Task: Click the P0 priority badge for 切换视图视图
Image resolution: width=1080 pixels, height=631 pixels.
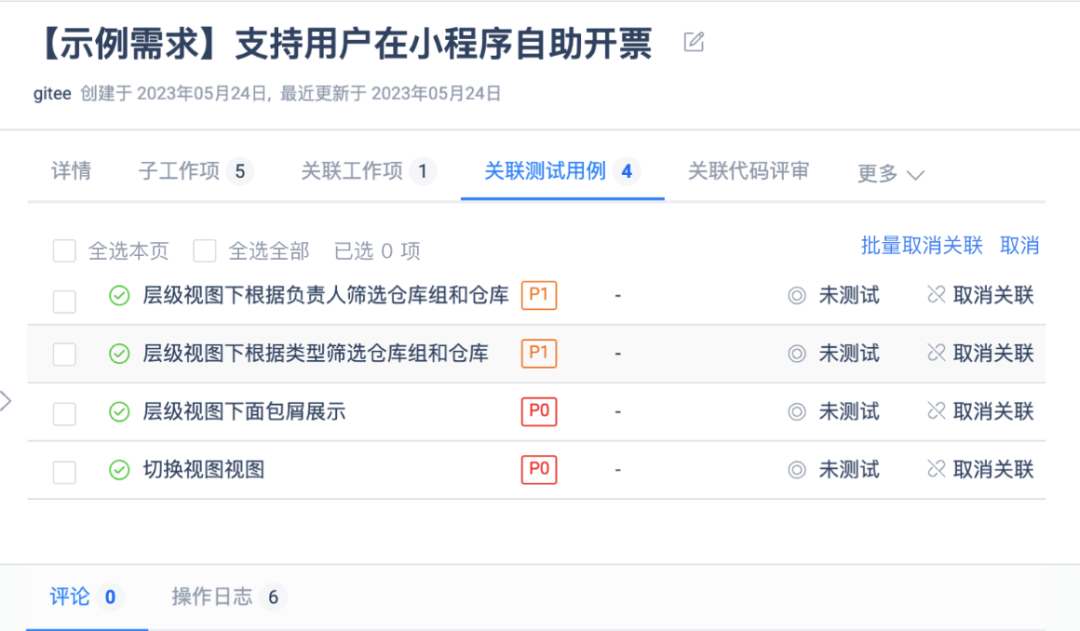Action: pyautogui.click(x=539, y=469)
